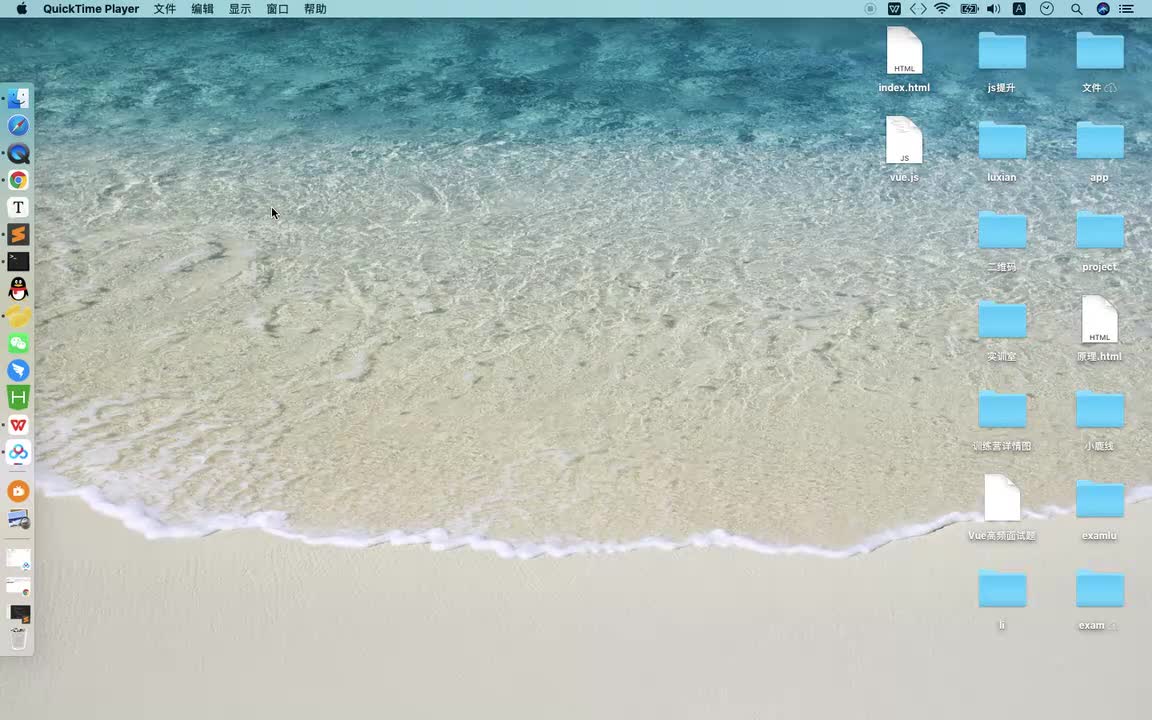Viewport: 1152px width, 720px height.
Task: Select the 原理.html file
Action: click(1100, 328)
